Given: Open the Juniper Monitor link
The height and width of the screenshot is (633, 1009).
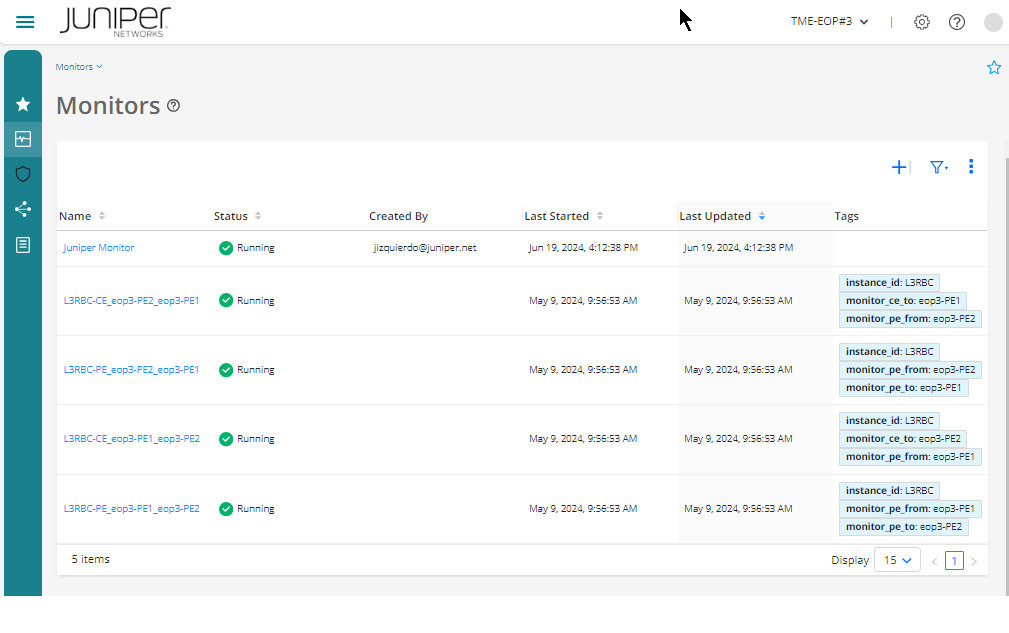Looking at the screenshot, I should 99,248.
